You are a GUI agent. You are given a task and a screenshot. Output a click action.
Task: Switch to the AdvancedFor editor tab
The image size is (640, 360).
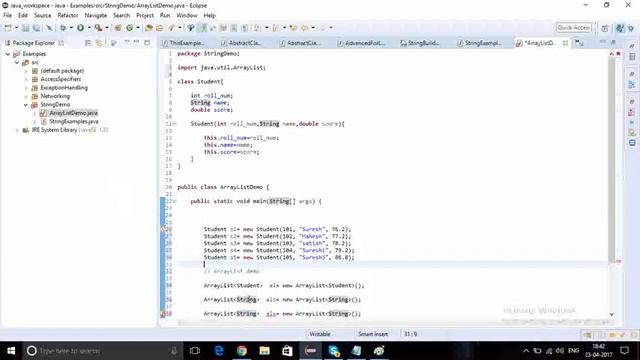[x=361, y=43]
